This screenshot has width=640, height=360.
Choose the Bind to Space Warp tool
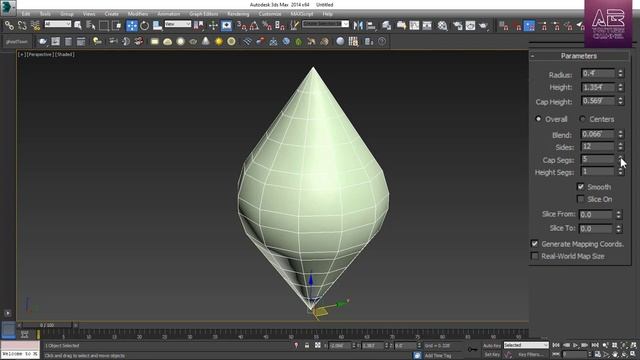(x=36, y=26)
